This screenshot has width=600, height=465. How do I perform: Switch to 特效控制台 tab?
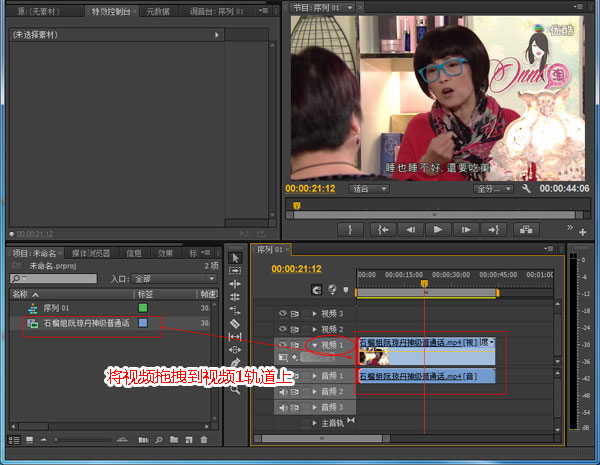pyautogui.click(x=111, y=11)
